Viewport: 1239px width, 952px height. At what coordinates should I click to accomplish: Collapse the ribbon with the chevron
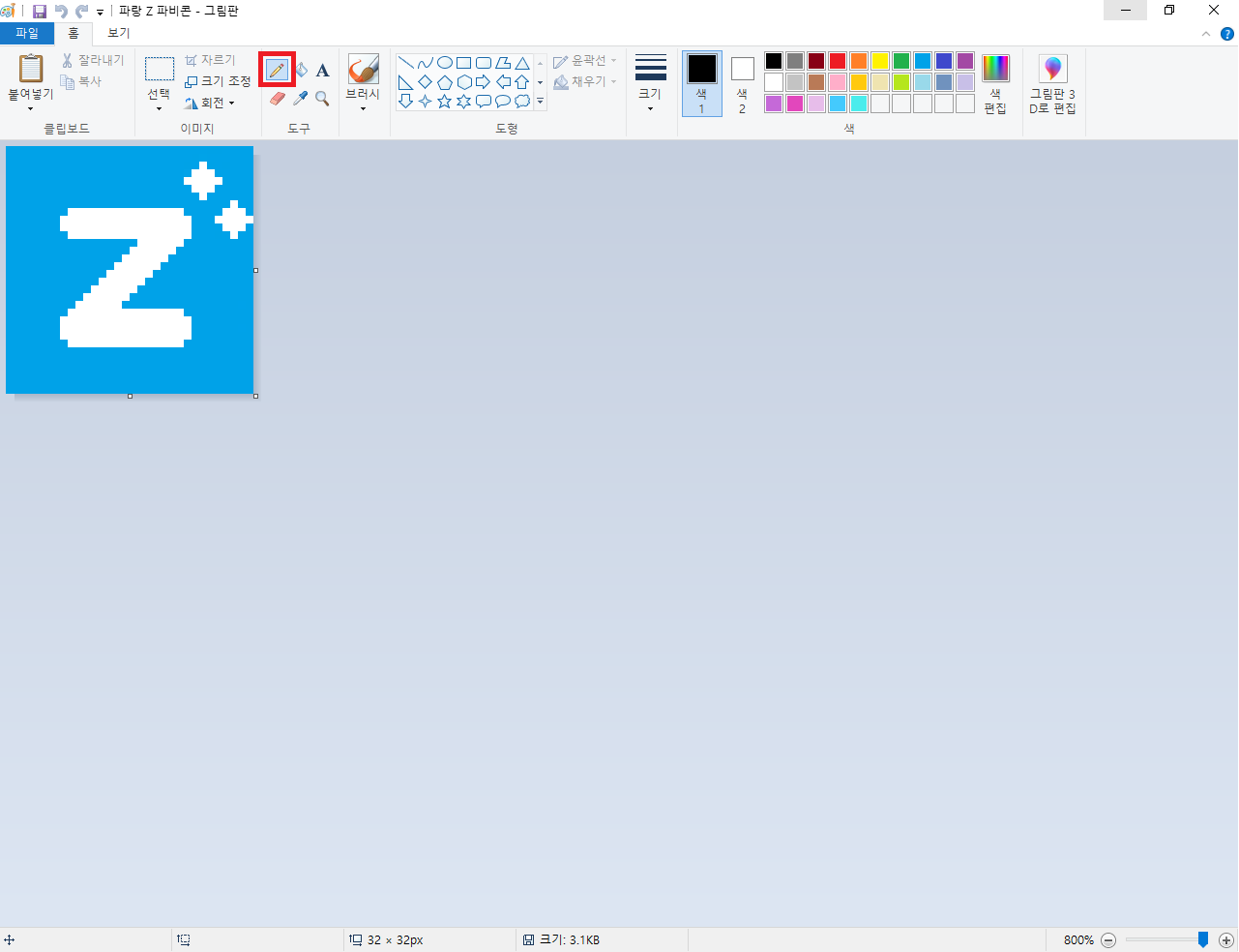[1206, 34]
